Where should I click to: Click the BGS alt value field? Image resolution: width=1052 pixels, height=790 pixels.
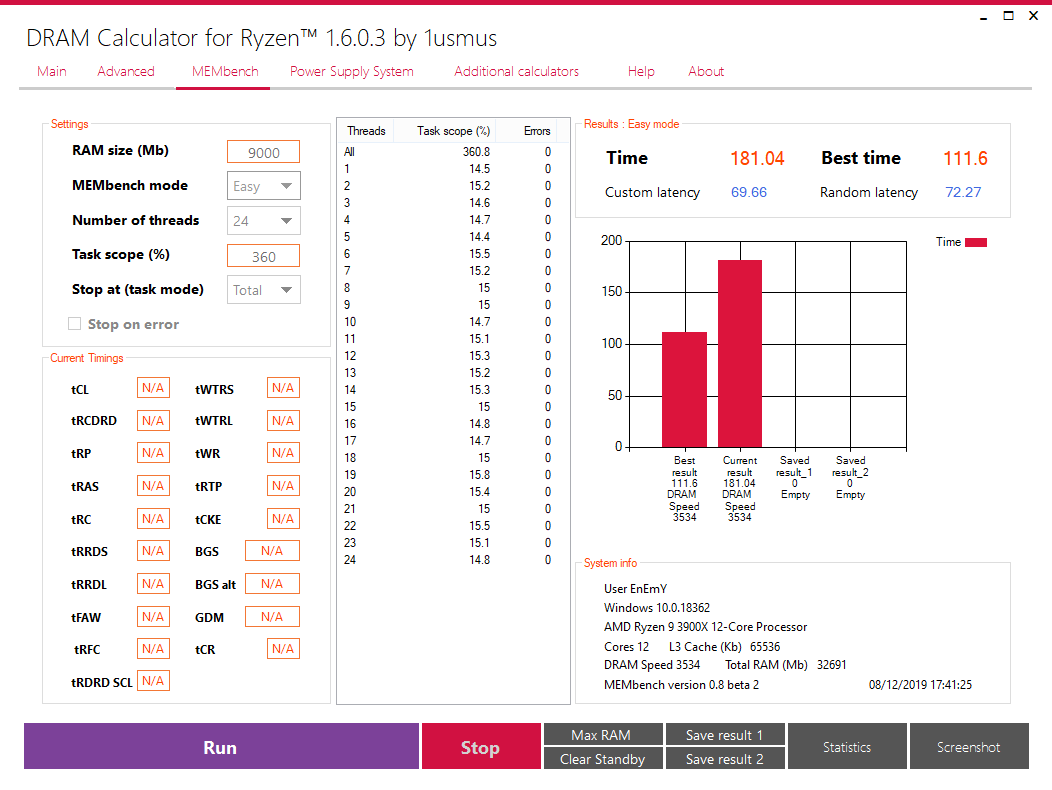coord(272,584)
